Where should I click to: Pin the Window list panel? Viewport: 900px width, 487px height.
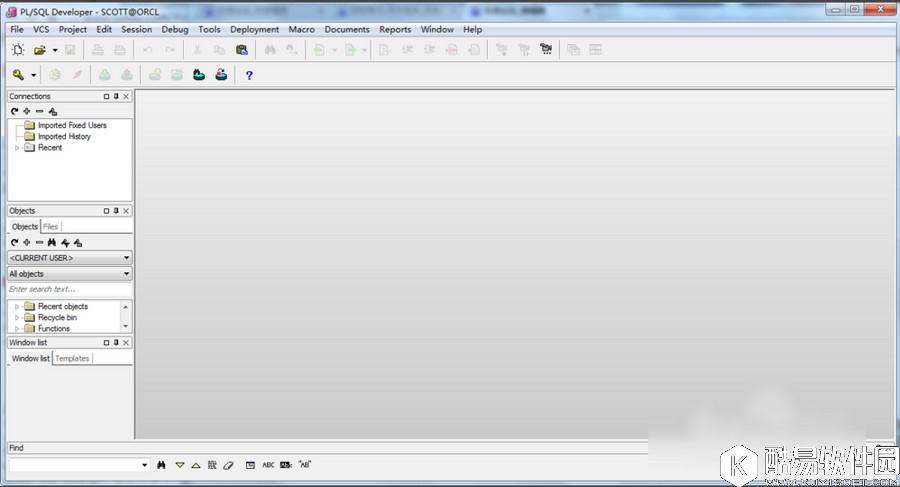(x=116, y=342)
